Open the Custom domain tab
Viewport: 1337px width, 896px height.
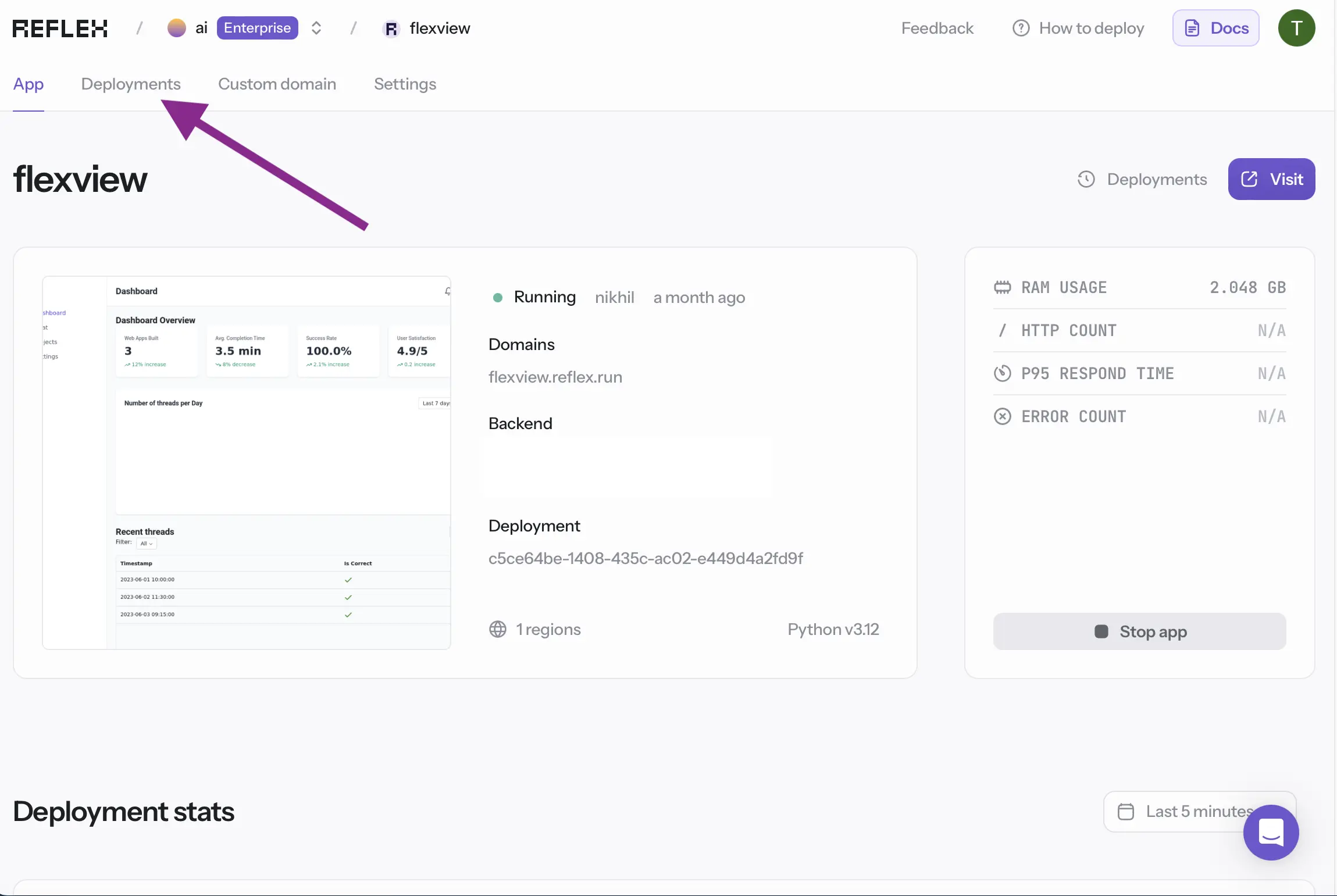point(277,84)
